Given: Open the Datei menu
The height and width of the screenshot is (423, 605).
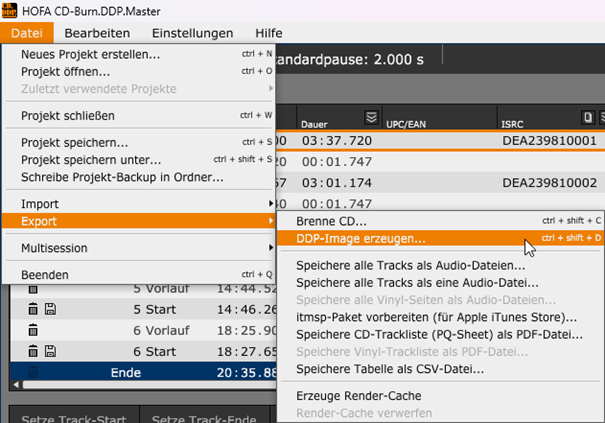Looking at the screenshot, I should point(27,33).
